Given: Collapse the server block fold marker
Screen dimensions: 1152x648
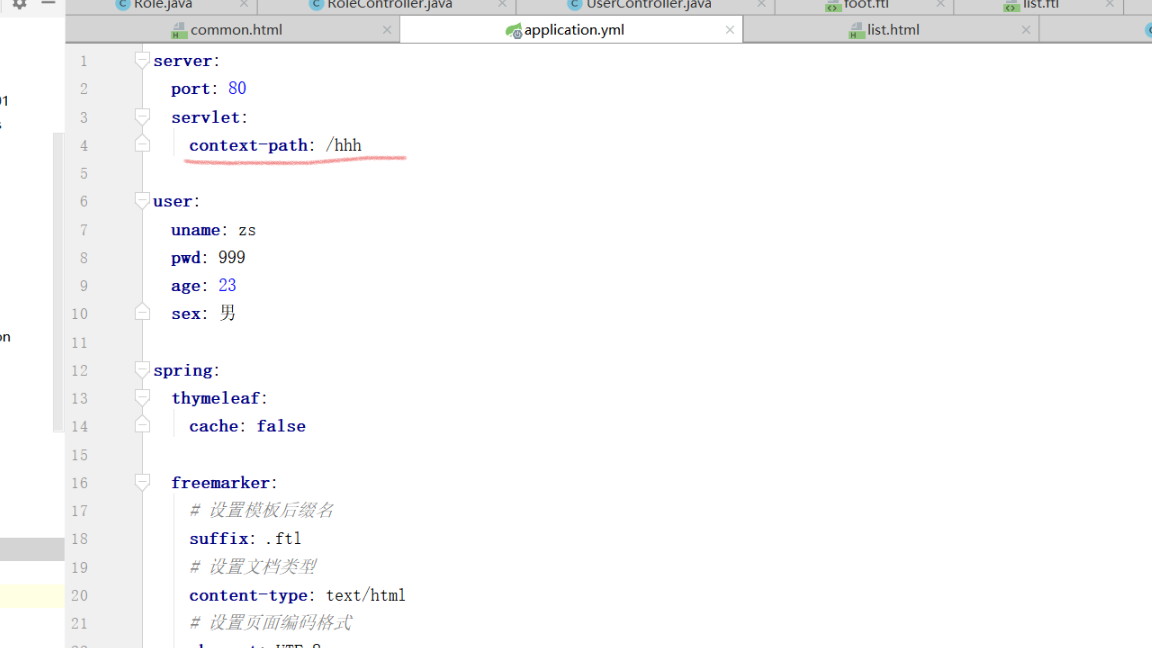Looking at the screenshot, I should (x=143, y=60).
